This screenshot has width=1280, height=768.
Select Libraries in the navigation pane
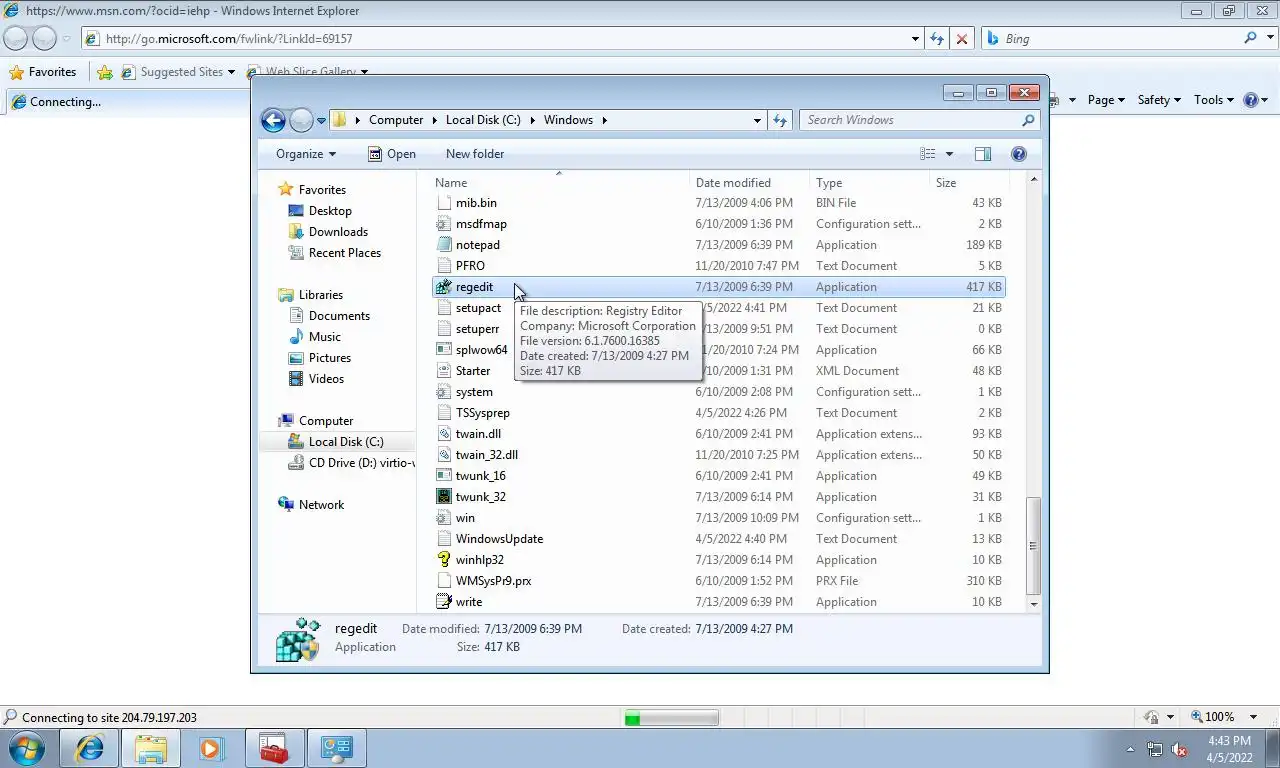[x=320, y=295]
